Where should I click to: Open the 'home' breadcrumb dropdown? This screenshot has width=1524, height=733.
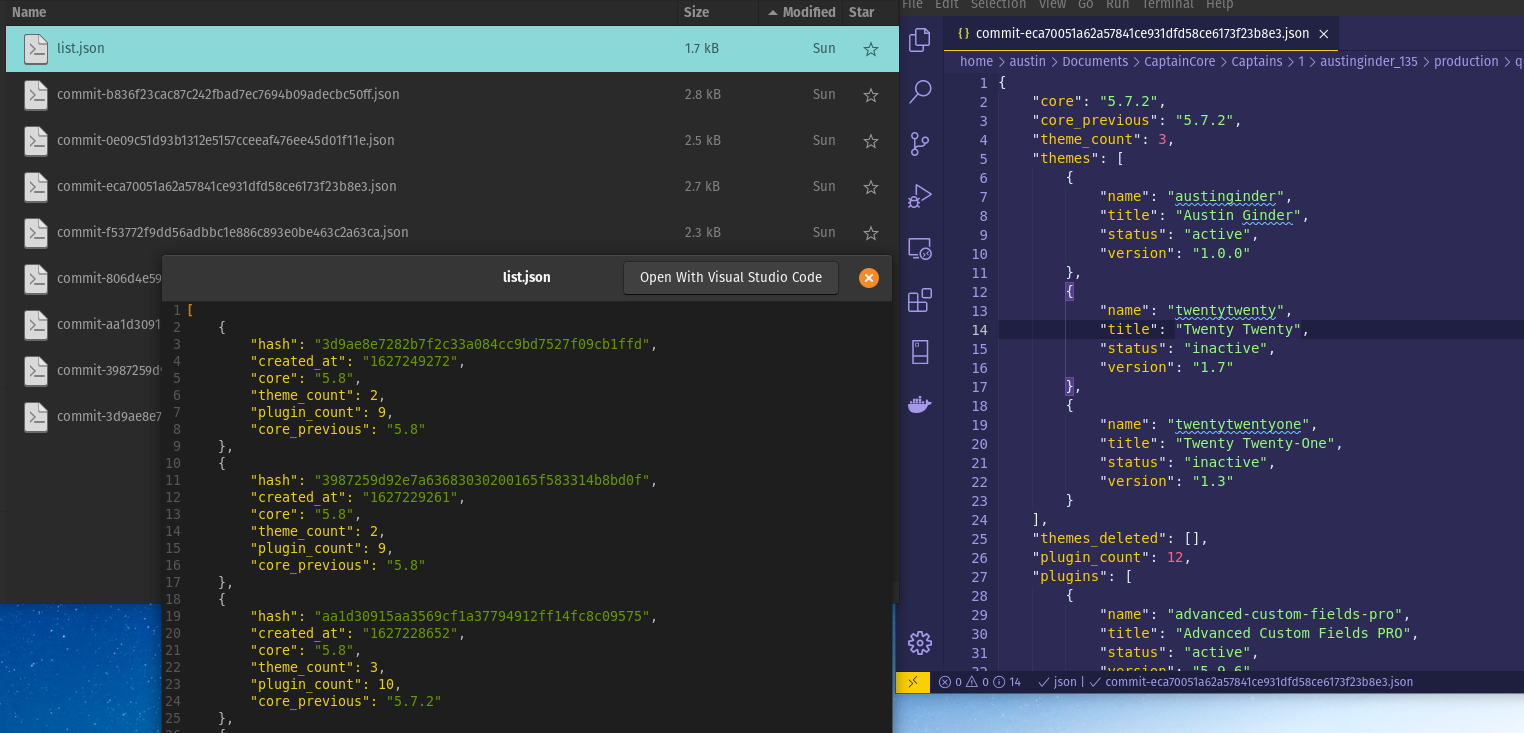[x=976, y=62]
